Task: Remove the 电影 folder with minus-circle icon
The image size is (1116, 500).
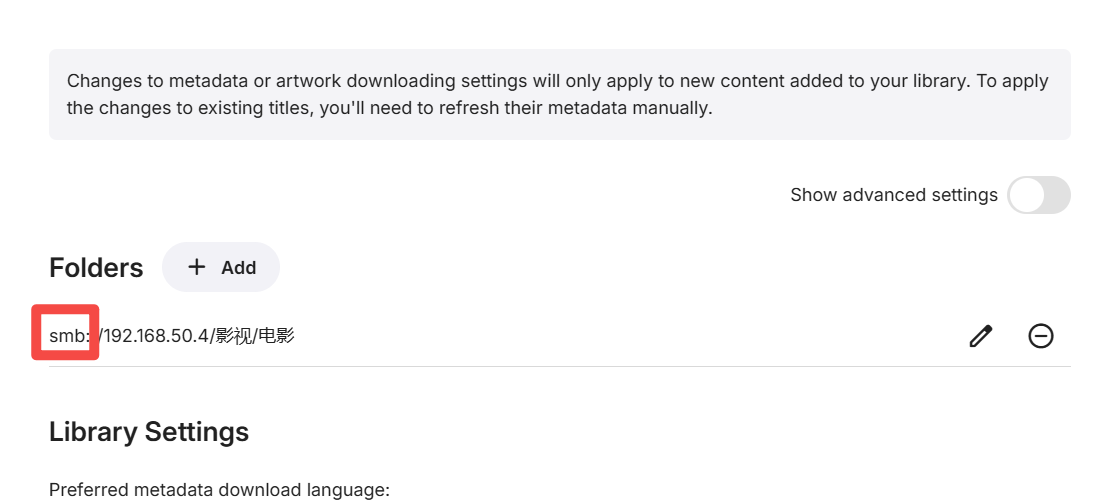Action: [x=1041, y=336]
